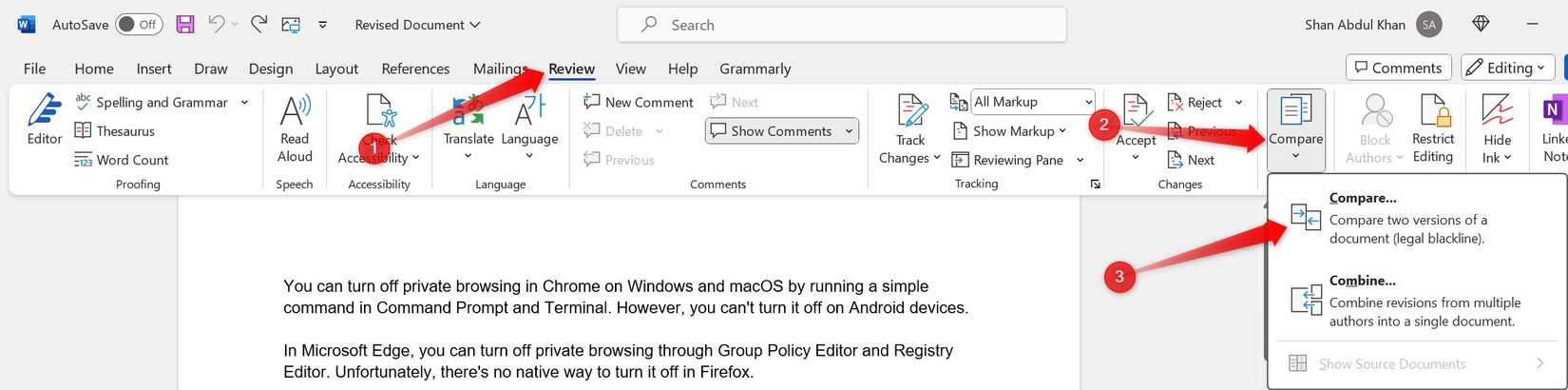The height and width of the screenshot is (390, 1568).
Task: Click the Check Accessibility icon
Action: [x=380, y=111]
